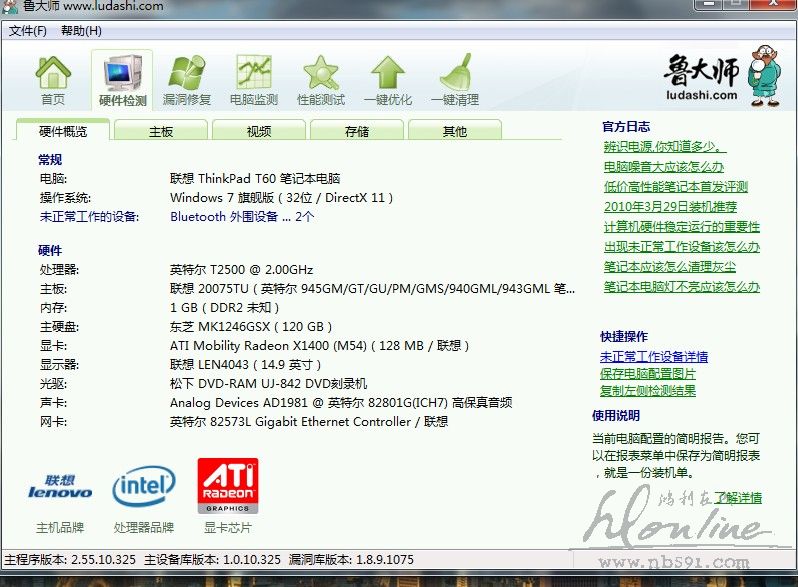Image resolution: width=798 pixels, height=587 pixels.
Task: Click the Lenovo brand logo
Action: tap(60, 487)
